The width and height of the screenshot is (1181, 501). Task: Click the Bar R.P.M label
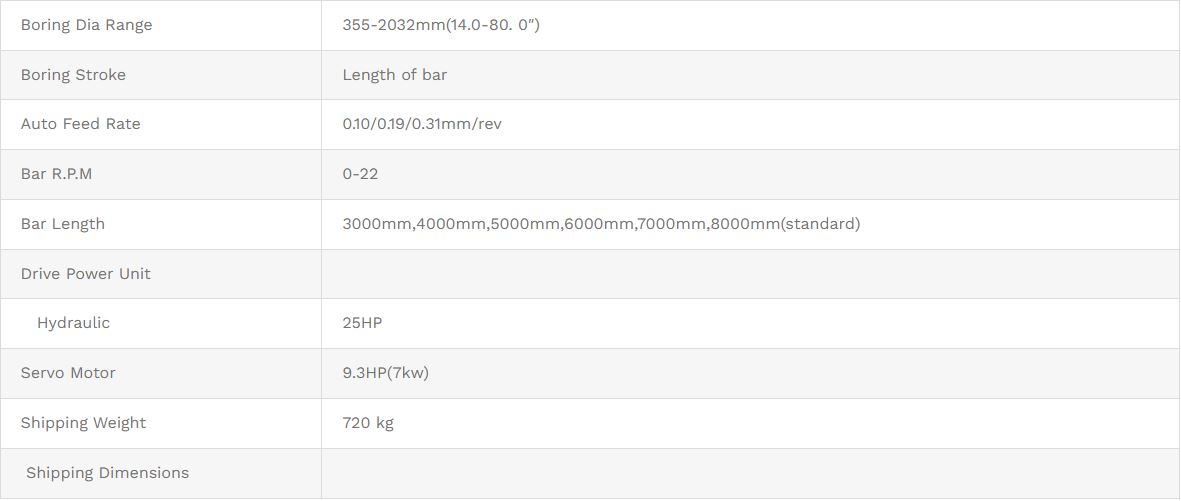click(x=56, y=174)
